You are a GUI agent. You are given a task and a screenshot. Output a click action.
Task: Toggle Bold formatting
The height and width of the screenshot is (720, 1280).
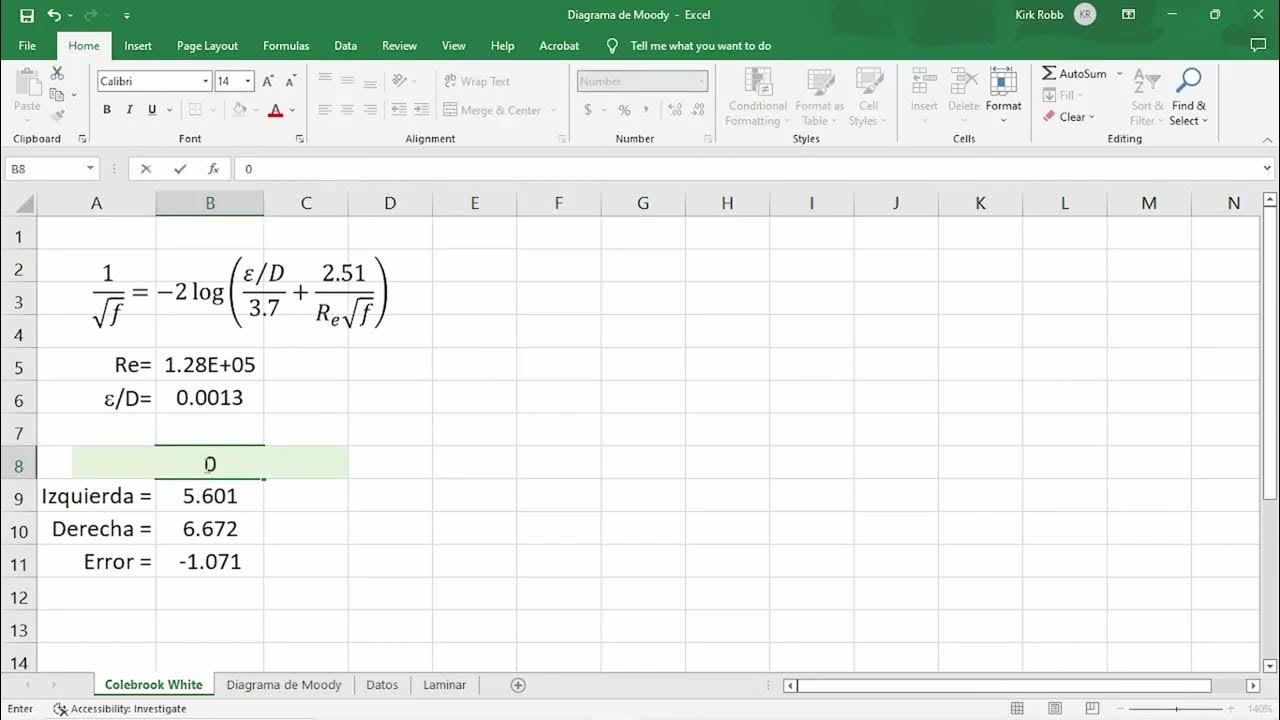click(x=107, y=110)
